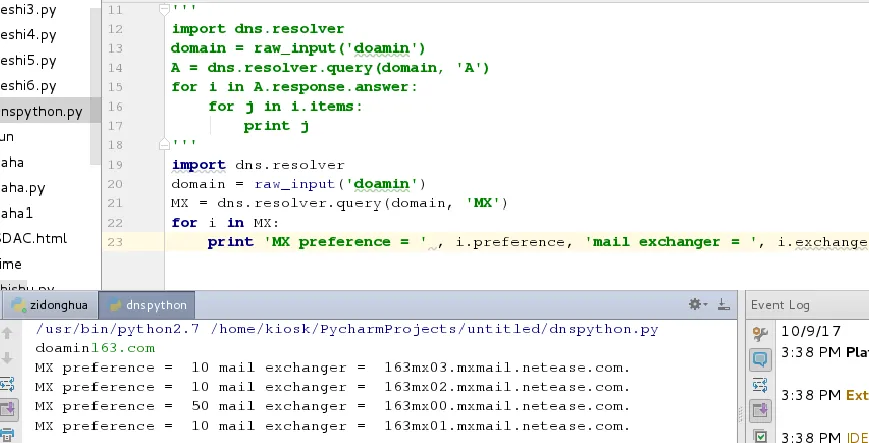The width and height of the screenshot is (869, 443).
Task: Collapse the fold marker at line 18
Action: (x=164, y=145)
